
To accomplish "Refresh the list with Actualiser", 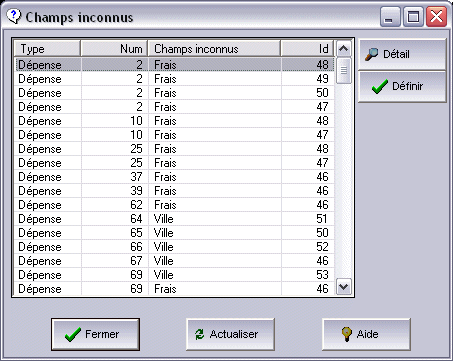I will coord(230,334).
